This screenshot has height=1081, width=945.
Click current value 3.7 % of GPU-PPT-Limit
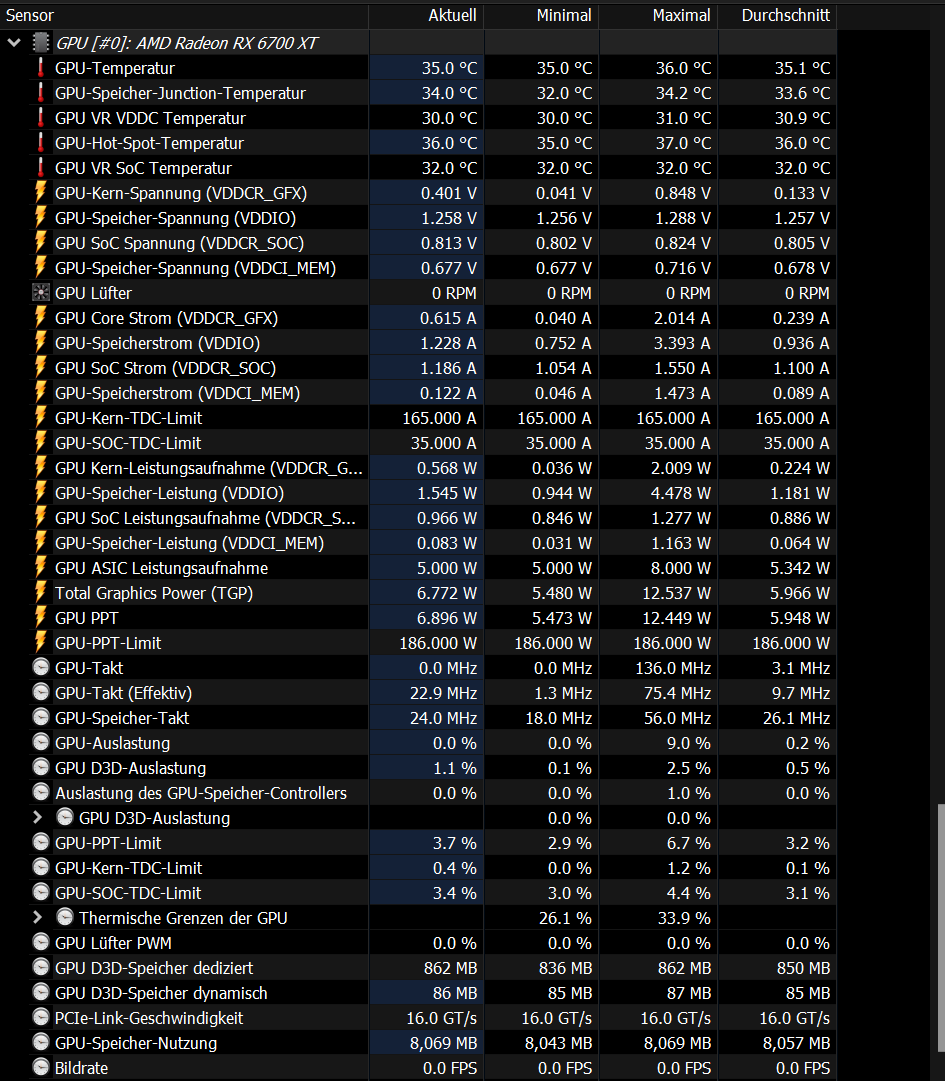coord(455,843)
